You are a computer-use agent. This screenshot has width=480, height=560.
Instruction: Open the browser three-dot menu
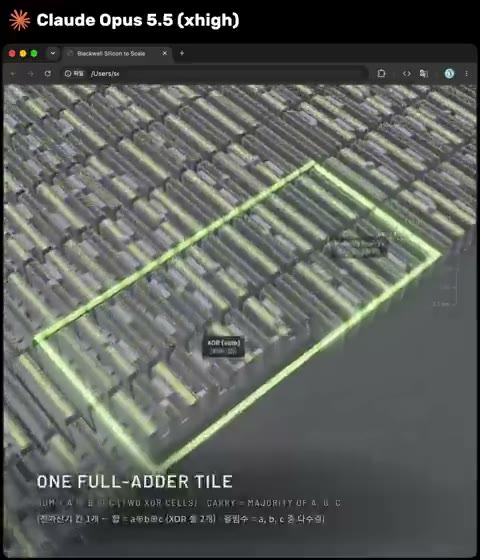click(466, 74)
